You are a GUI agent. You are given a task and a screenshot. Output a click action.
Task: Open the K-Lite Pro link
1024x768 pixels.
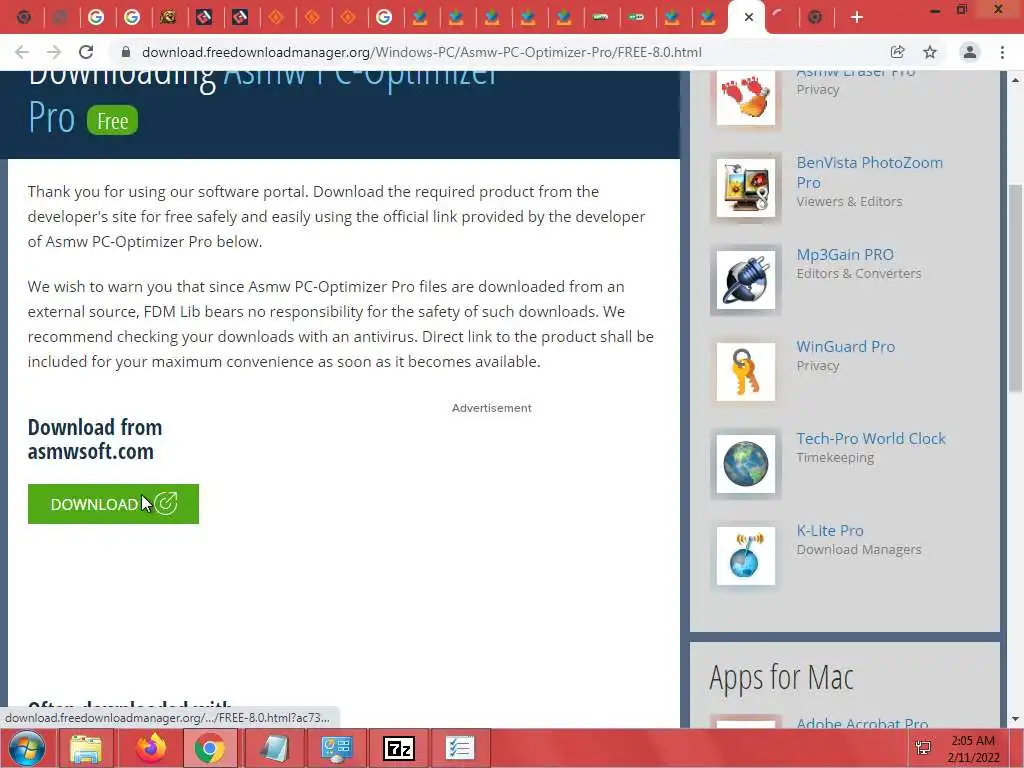pyautogui.click(x=829, y=530)
